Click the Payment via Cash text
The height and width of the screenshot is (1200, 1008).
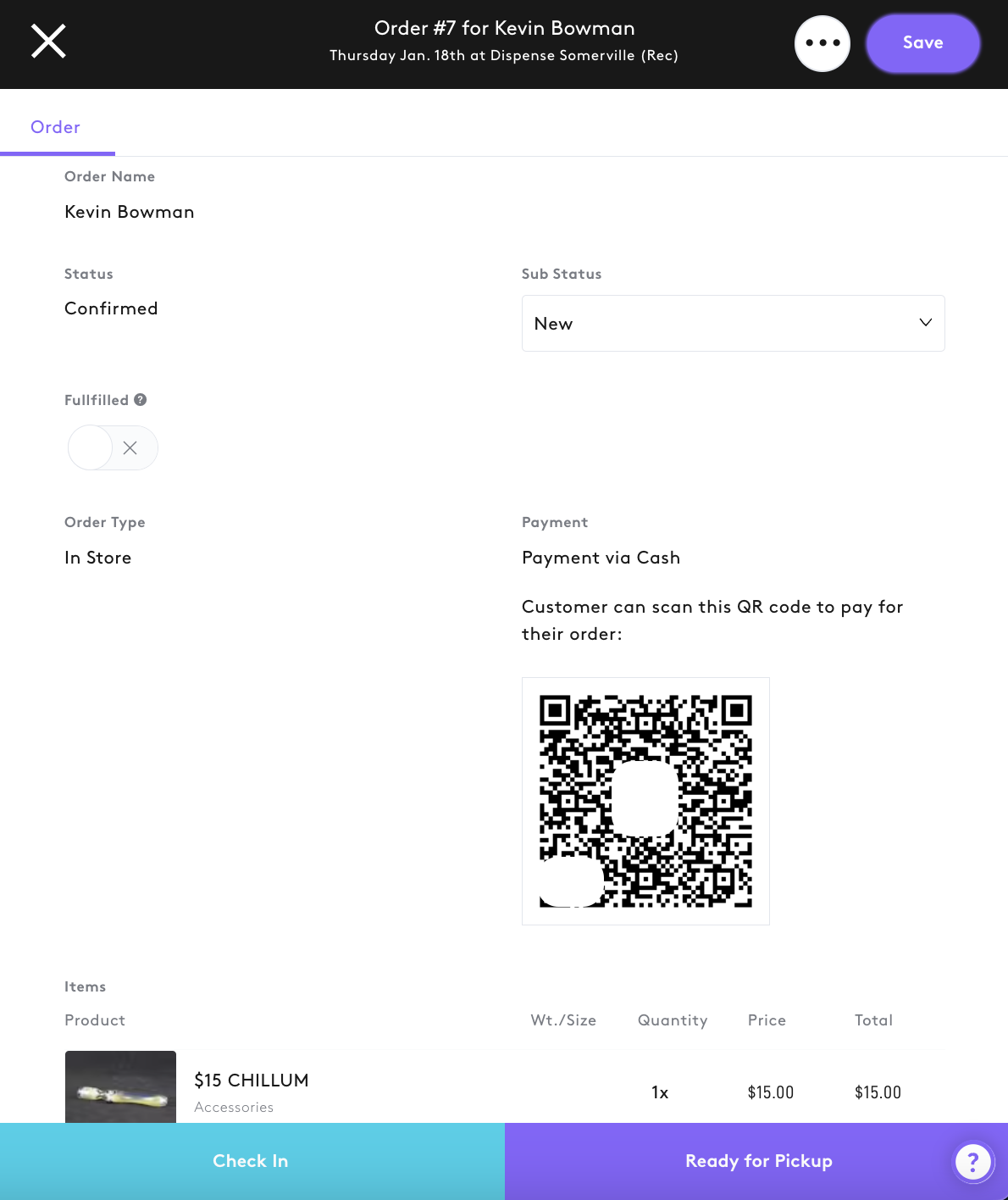[601, 558]
